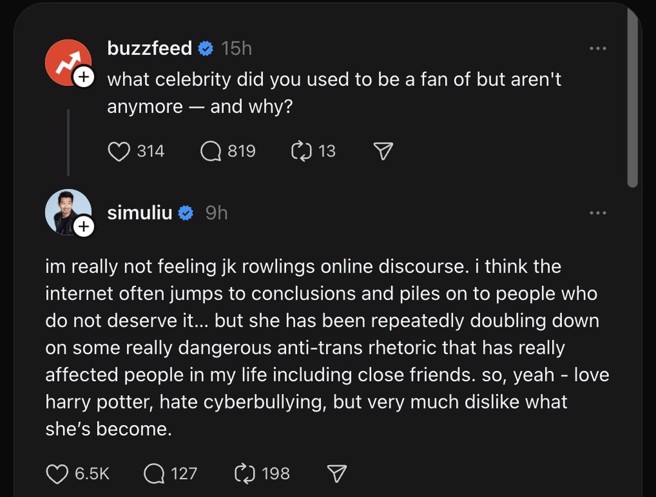Viewport: 656px width, 497px height.
Task: Click the 15h post timestamp
Action: [237, 48]
